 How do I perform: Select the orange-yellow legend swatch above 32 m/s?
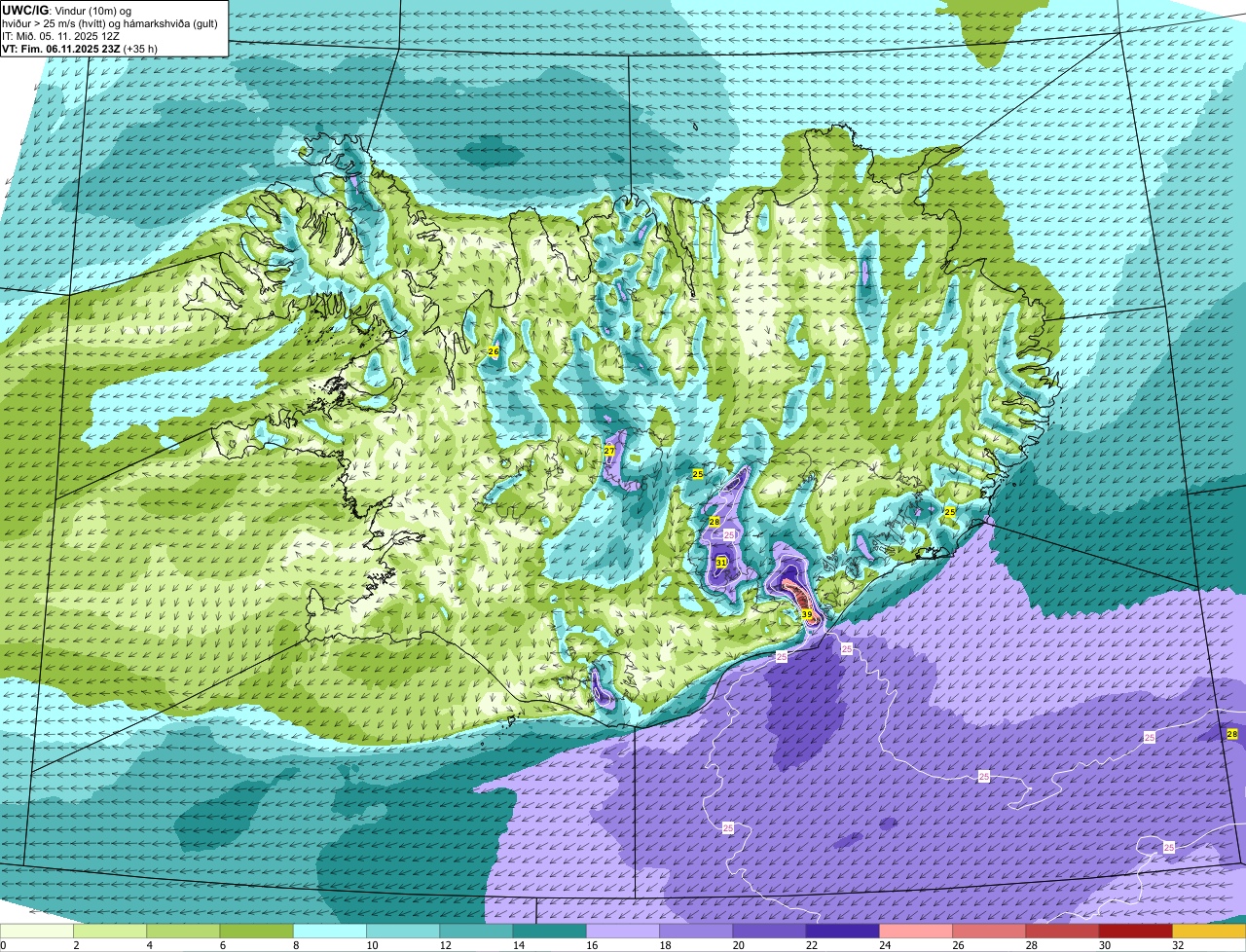point(1209,932)
